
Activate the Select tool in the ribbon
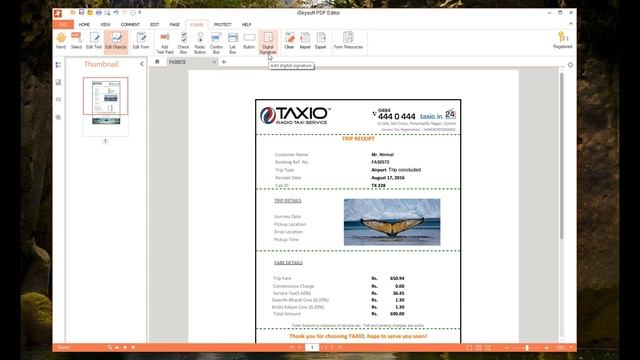[76, 41]
